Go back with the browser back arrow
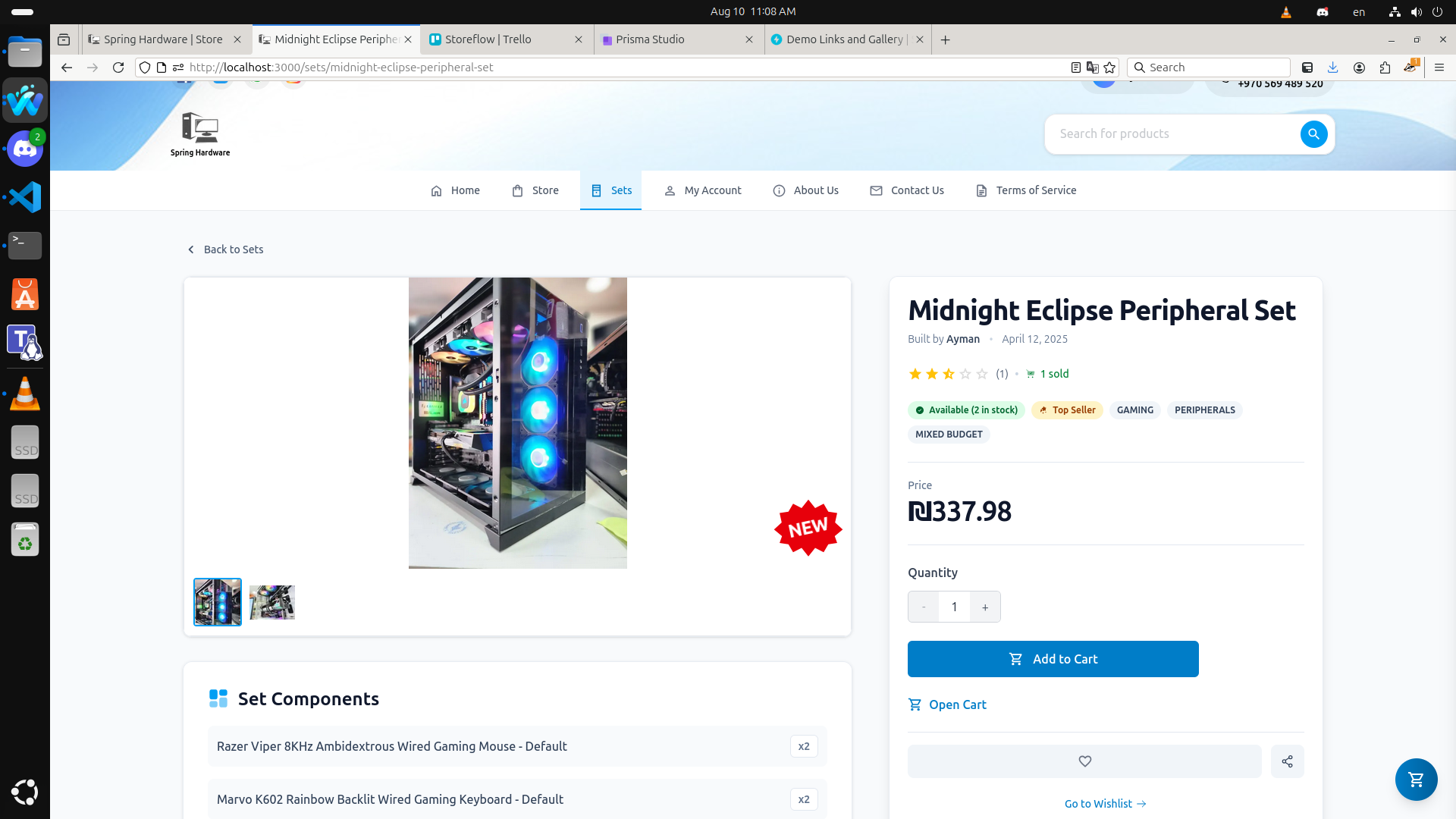The image size is (1456, 819). click(x=67, y=67)
